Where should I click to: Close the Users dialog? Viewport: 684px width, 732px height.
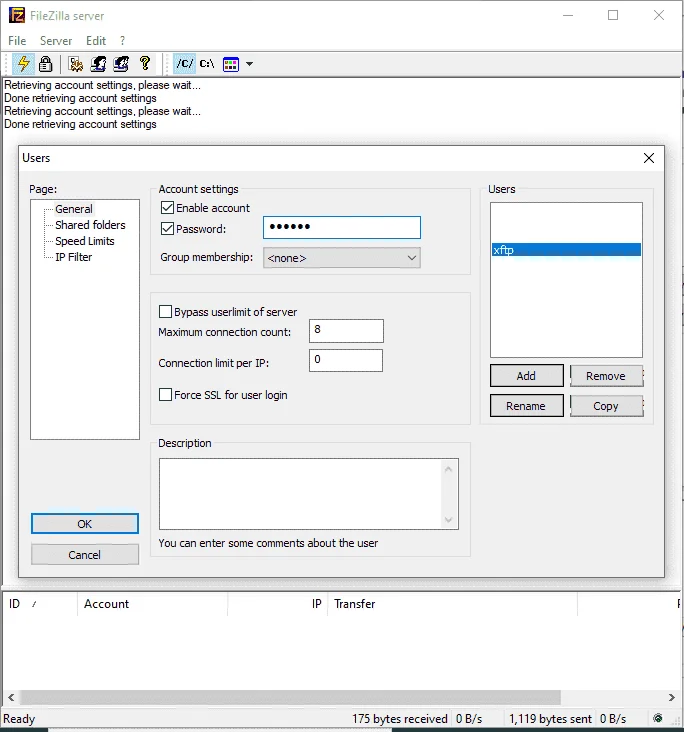pyautogui.click(x=649, y=158)
